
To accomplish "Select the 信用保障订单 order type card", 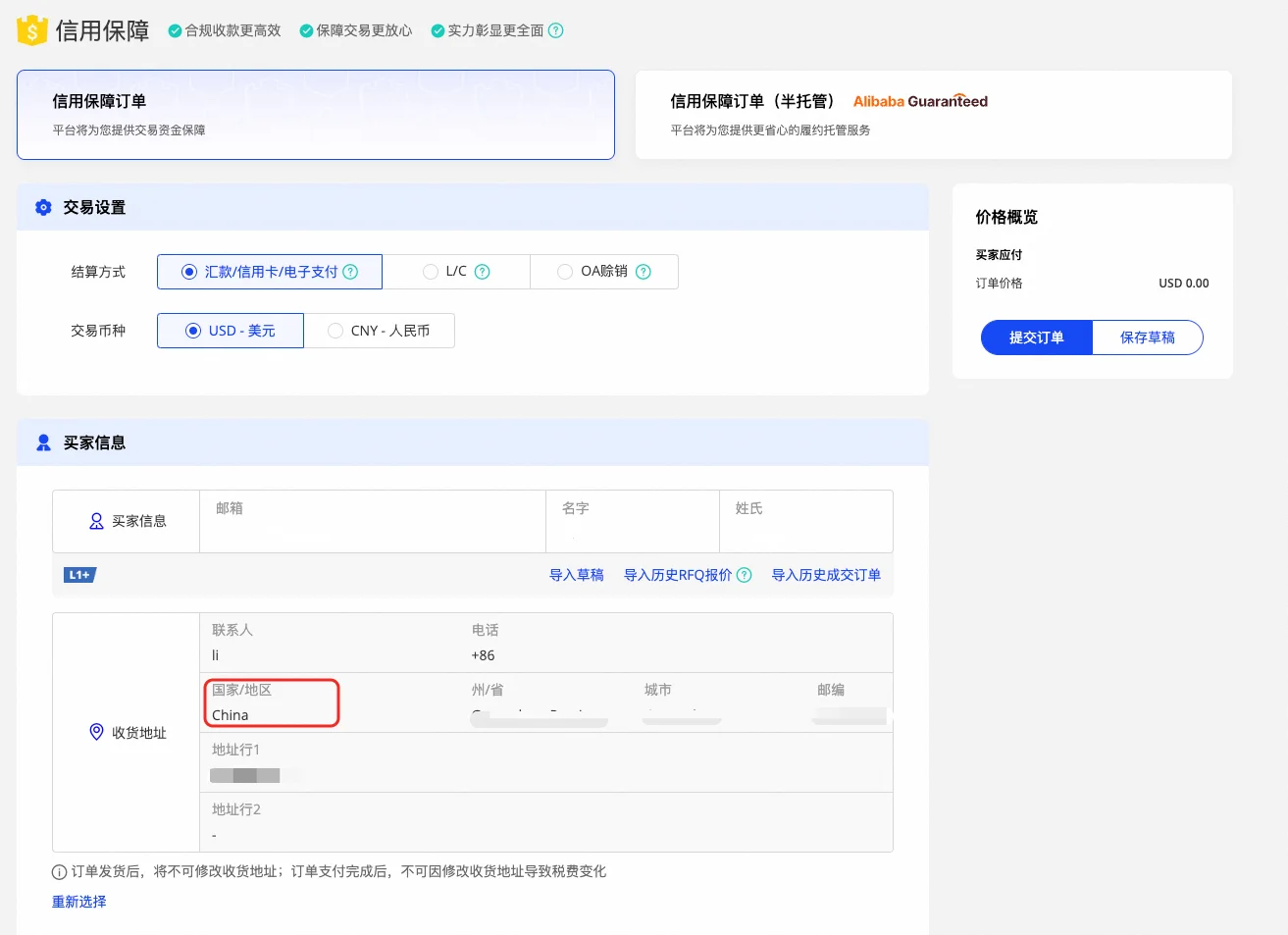I will (316, 115).
